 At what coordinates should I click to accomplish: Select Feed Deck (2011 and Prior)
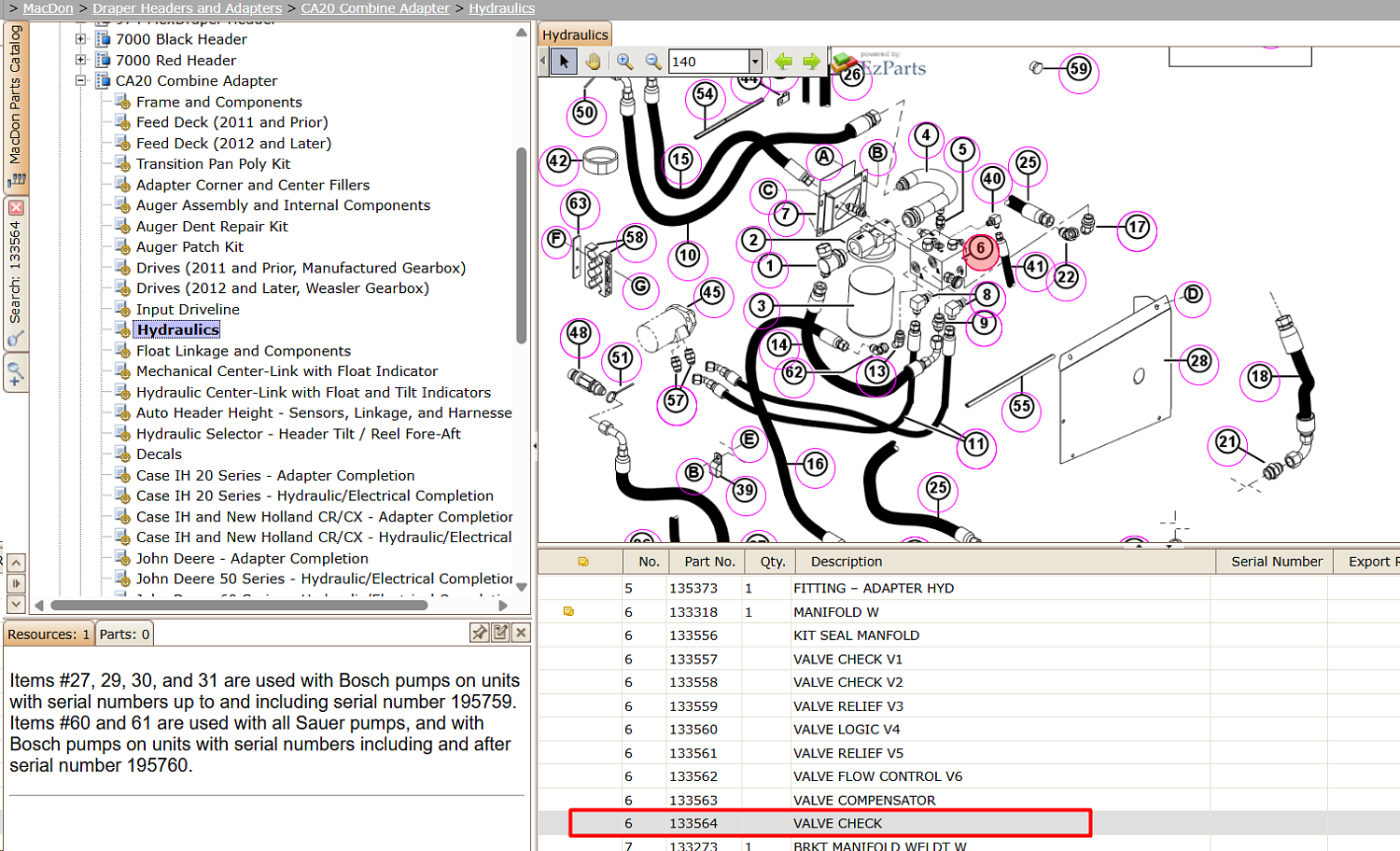coord(232,122)
